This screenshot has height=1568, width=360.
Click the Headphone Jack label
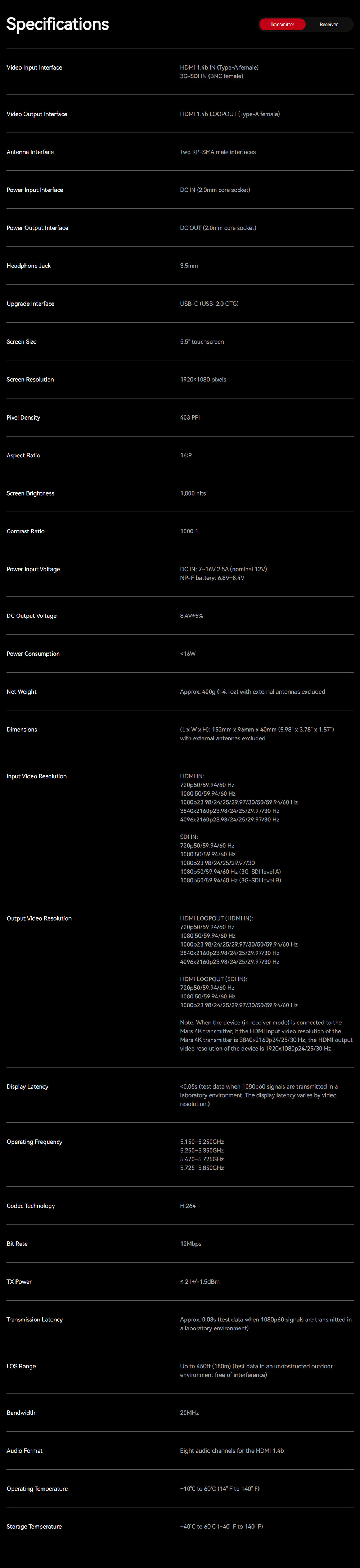pyautogui.click(x=28, y=266)
